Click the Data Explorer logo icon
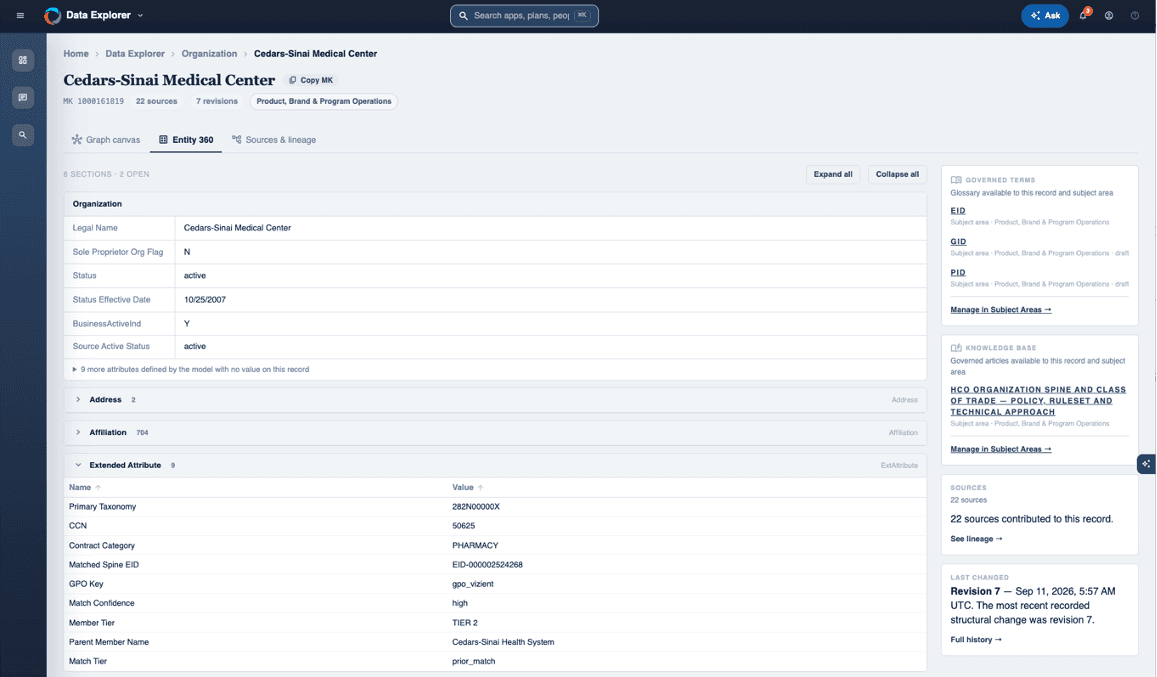1157x677 pixels. coord(52,16)
